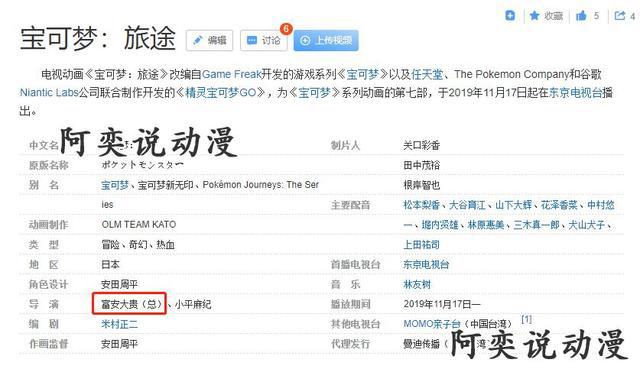Screen dimensions: 640x369
Task: Open the 林原惠美 voice actor link
Action: [486, 225]
